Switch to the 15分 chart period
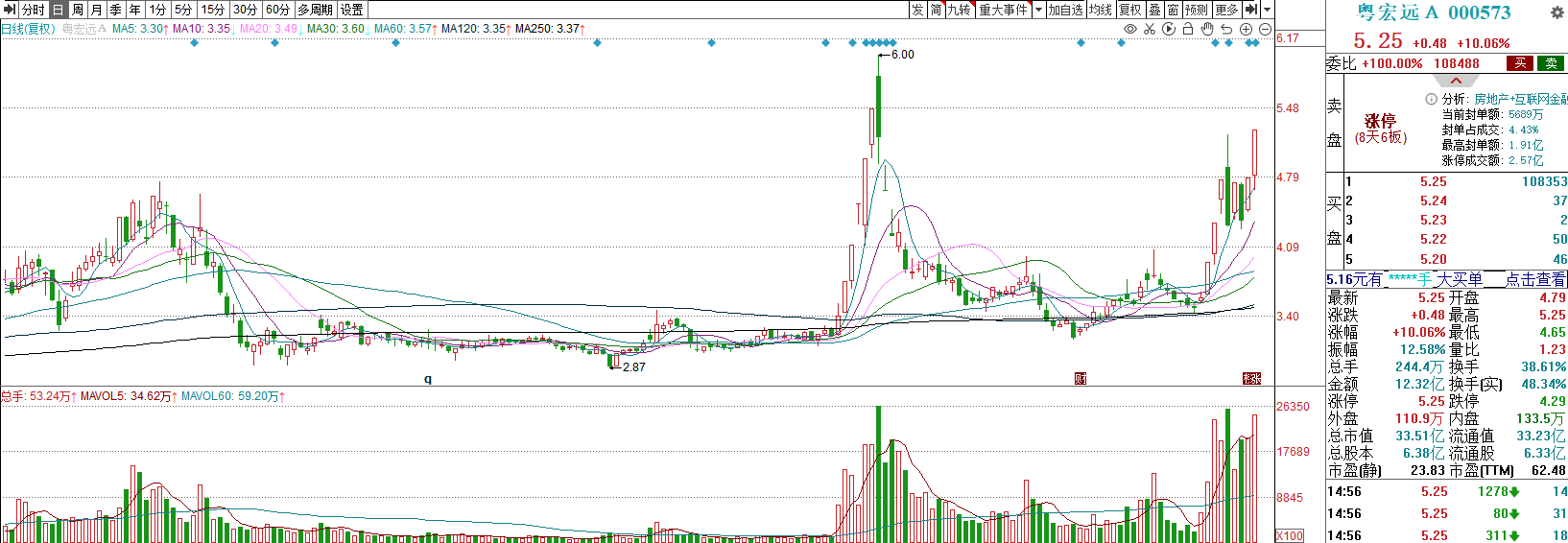Viewport: 1568px width, 543px height. [213, 10]
